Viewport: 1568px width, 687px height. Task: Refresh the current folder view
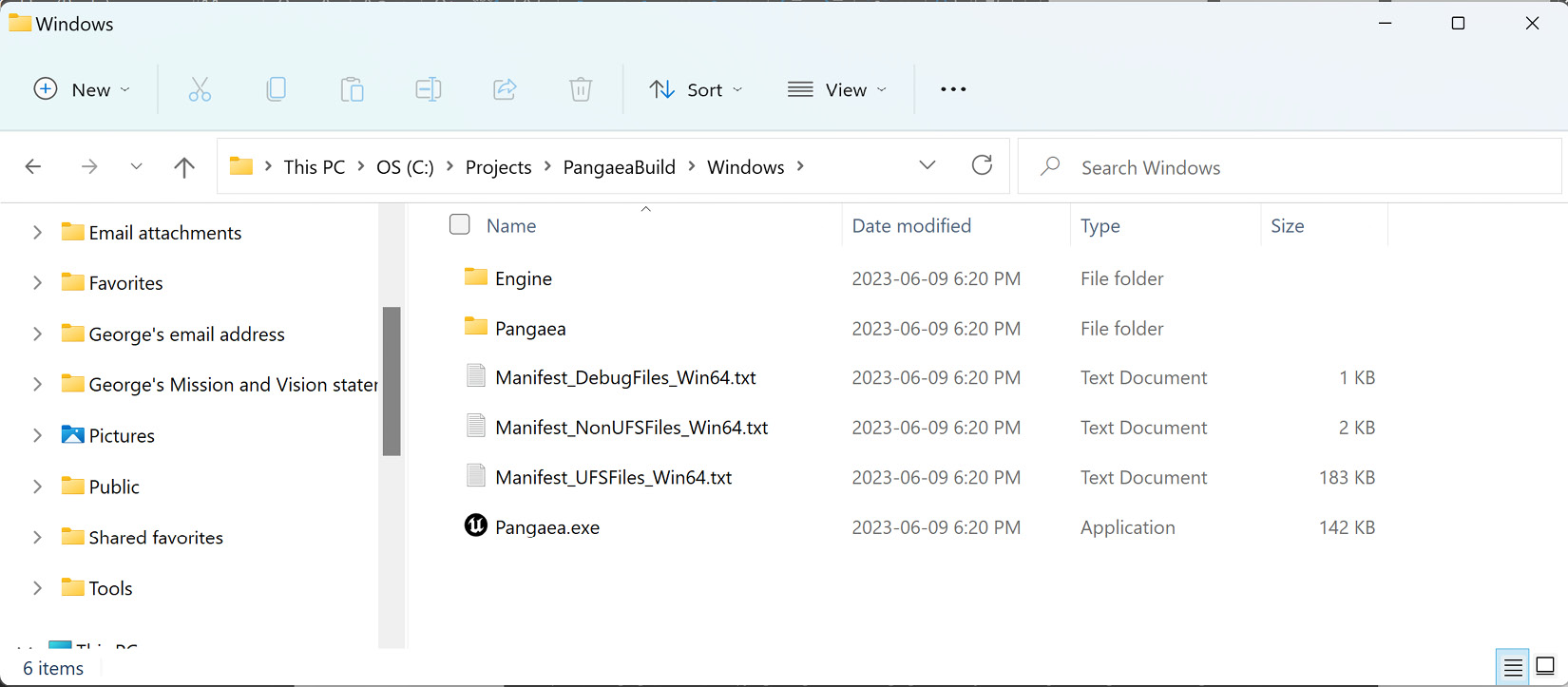(x=983, y=165)
